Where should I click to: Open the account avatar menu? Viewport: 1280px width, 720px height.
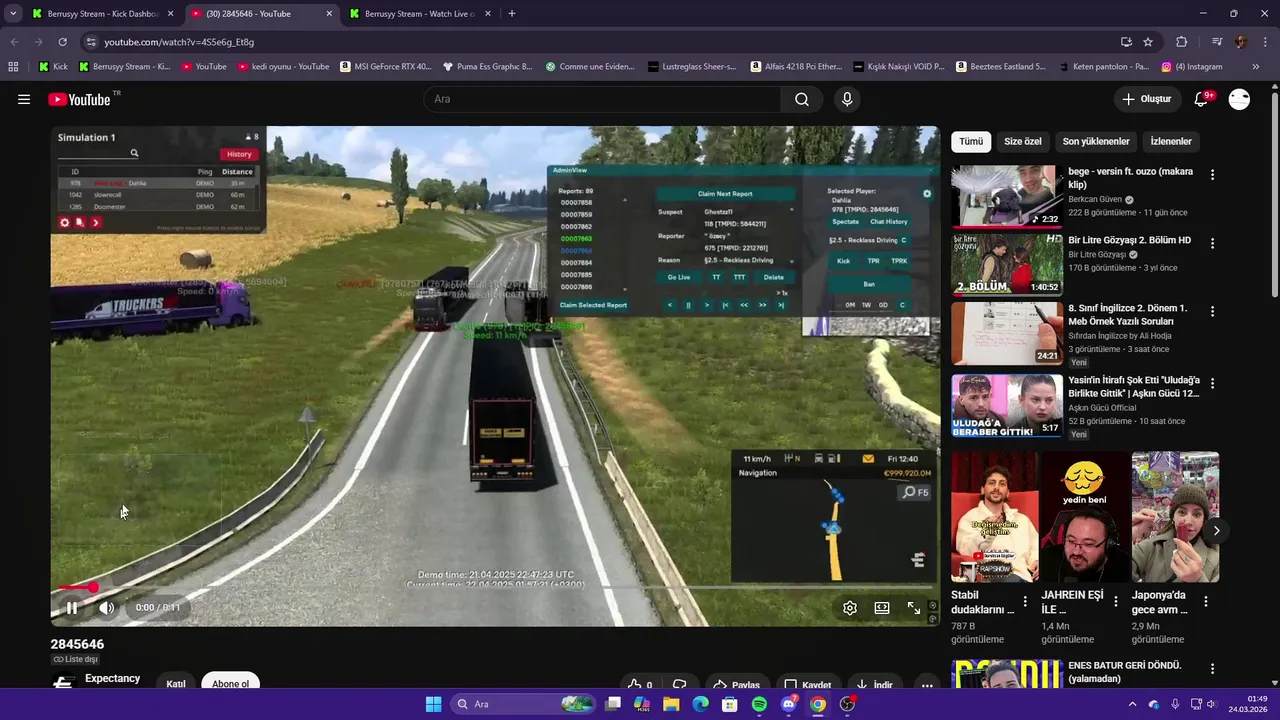[1239, 99]
